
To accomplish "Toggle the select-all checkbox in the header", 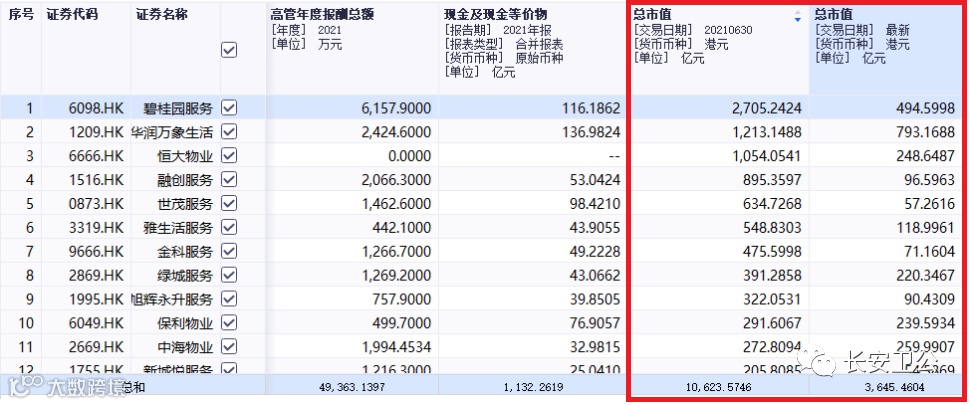I will click(x=229, y=51).
